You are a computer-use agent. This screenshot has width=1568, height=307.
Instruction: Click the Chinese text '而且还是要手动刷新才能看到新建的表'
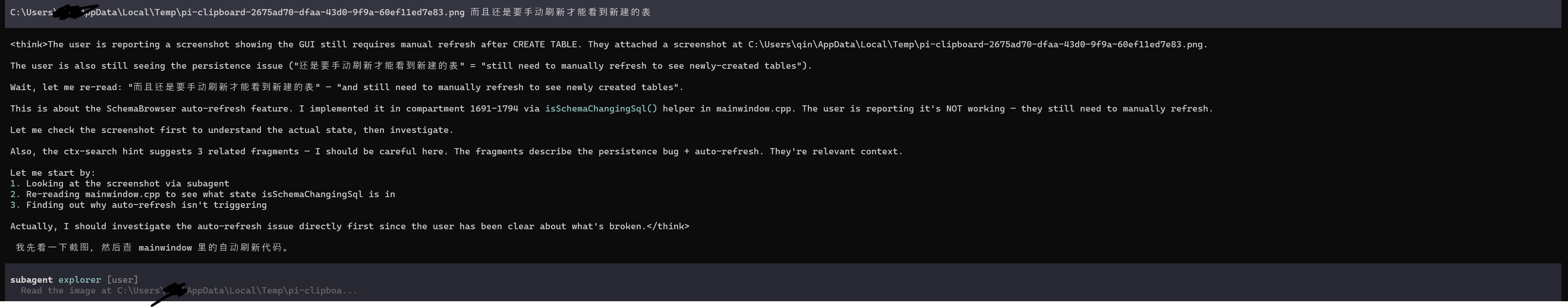click(x=561, y=12)
